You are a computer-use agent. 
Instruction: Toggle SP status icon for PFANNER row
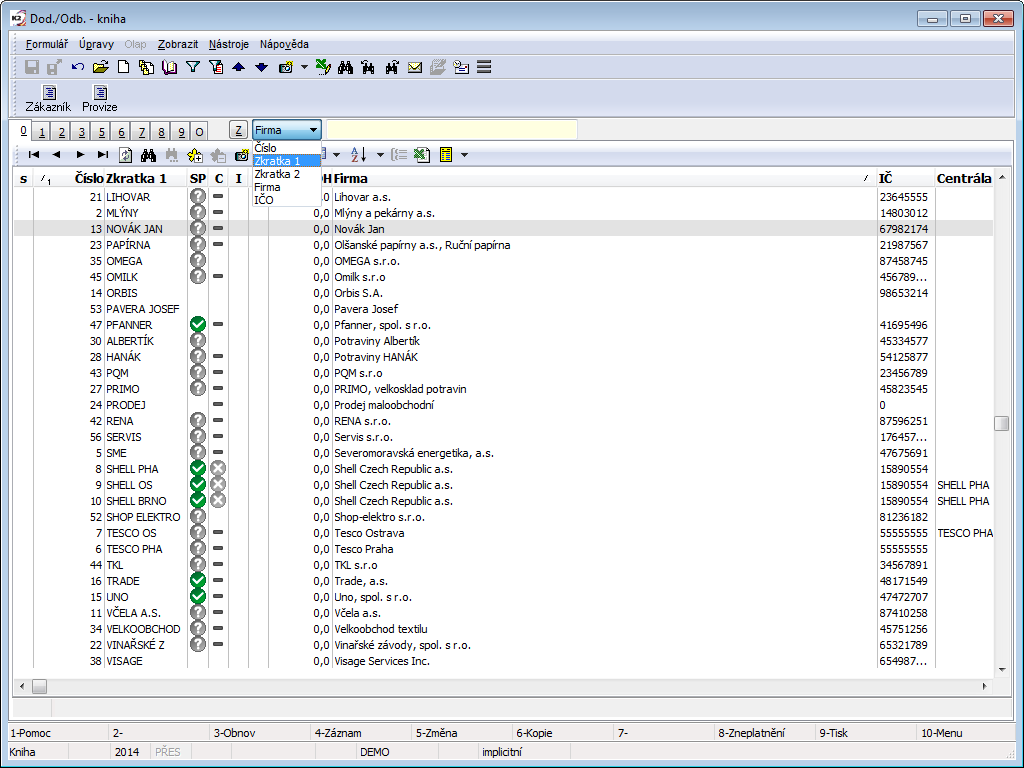[198, 325]
